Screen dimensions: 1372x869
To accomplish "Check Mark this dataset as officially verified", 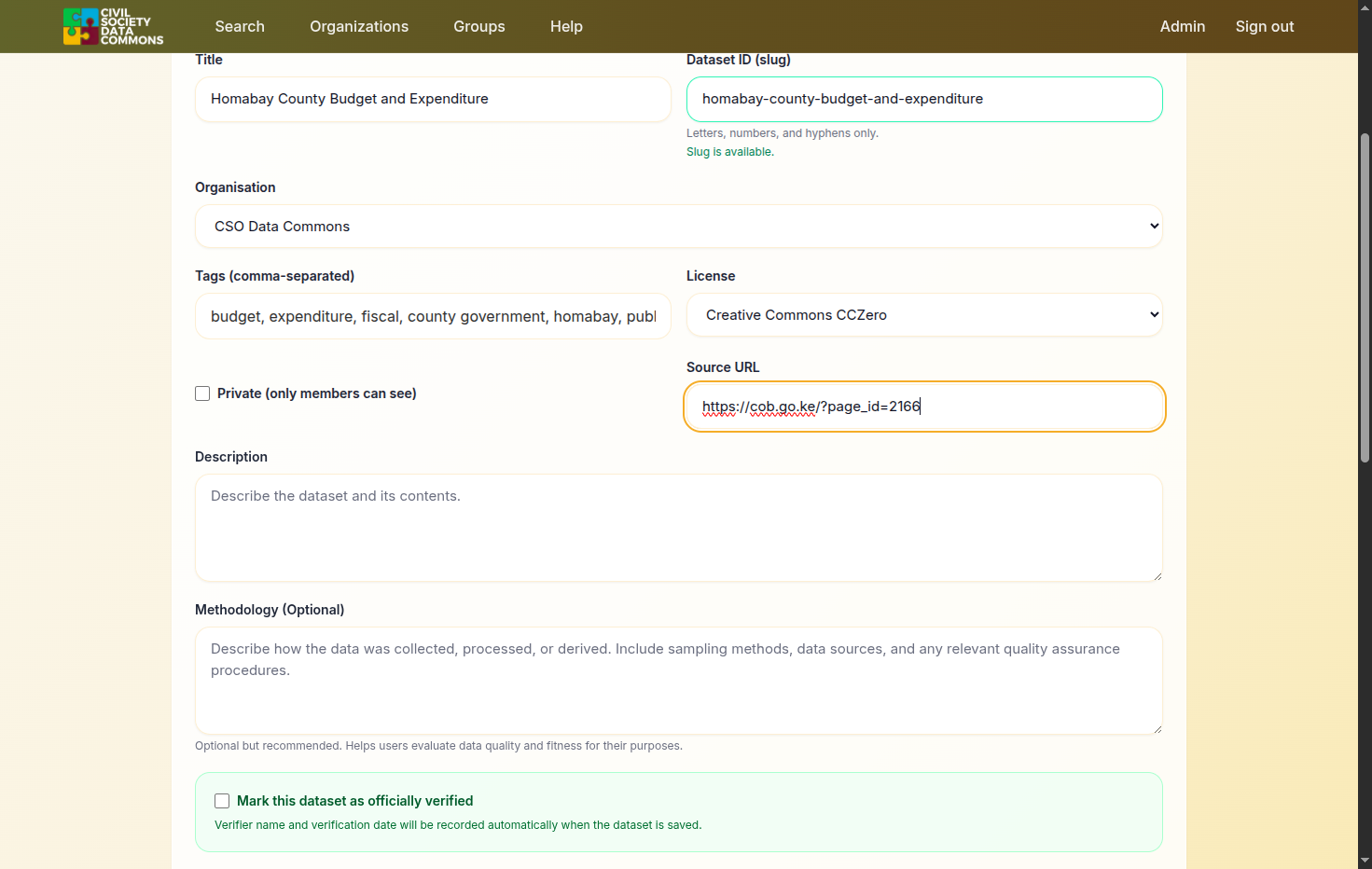I will tap(222, 801).
